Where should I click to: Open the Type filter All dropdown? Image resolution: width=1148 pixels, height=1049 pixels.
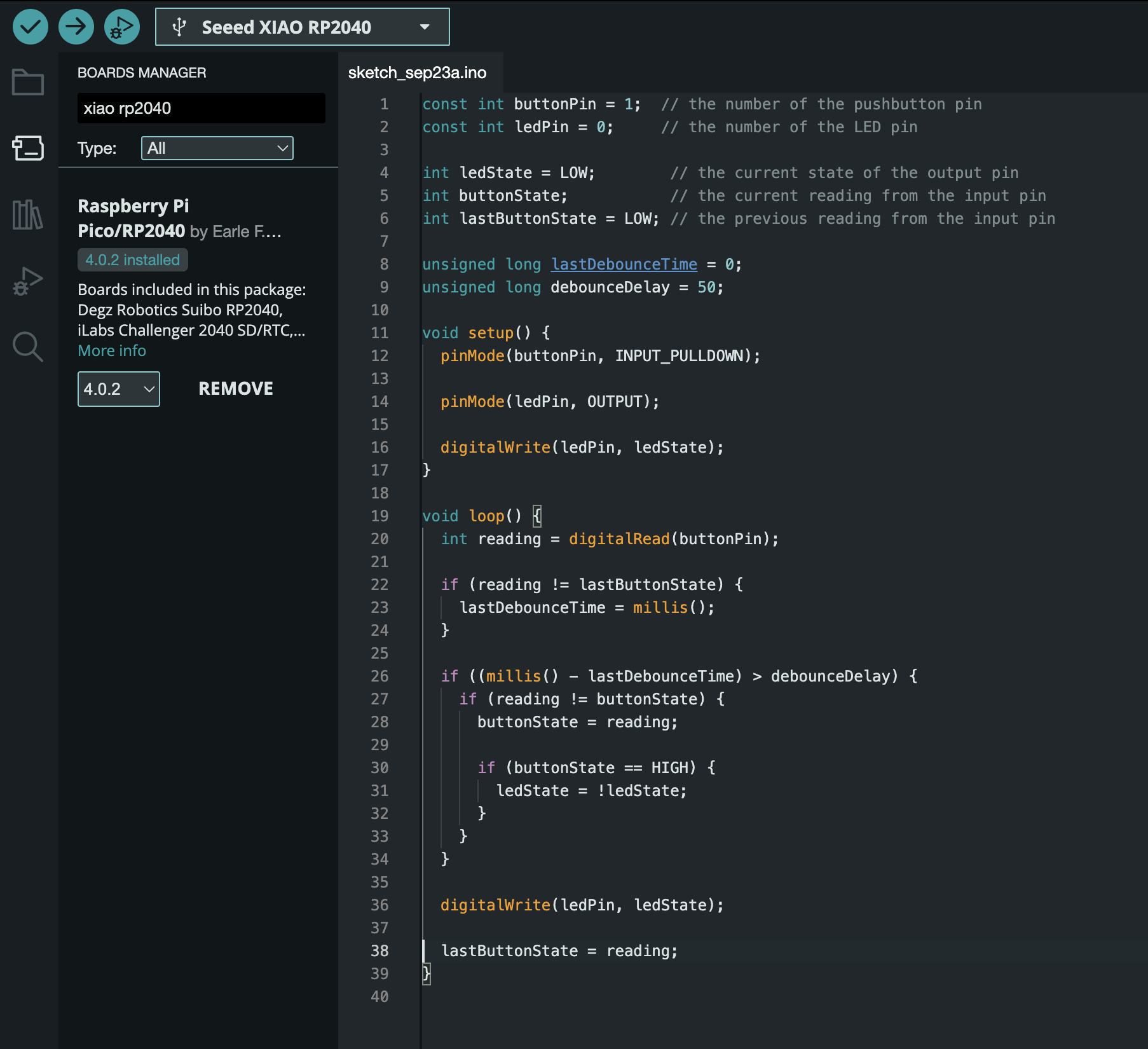(x=217, y=148)
